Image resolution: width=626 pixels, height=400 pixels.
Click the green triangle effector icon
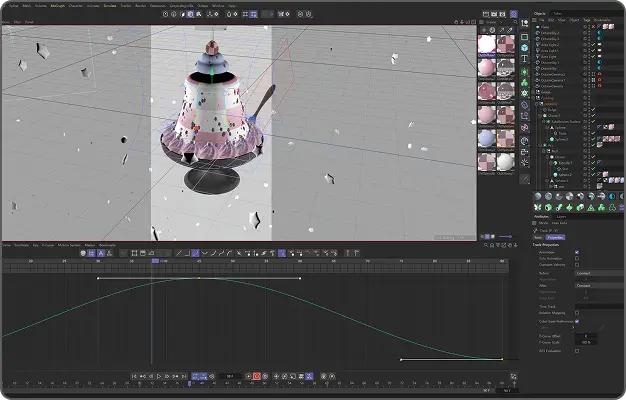point(591,207)
